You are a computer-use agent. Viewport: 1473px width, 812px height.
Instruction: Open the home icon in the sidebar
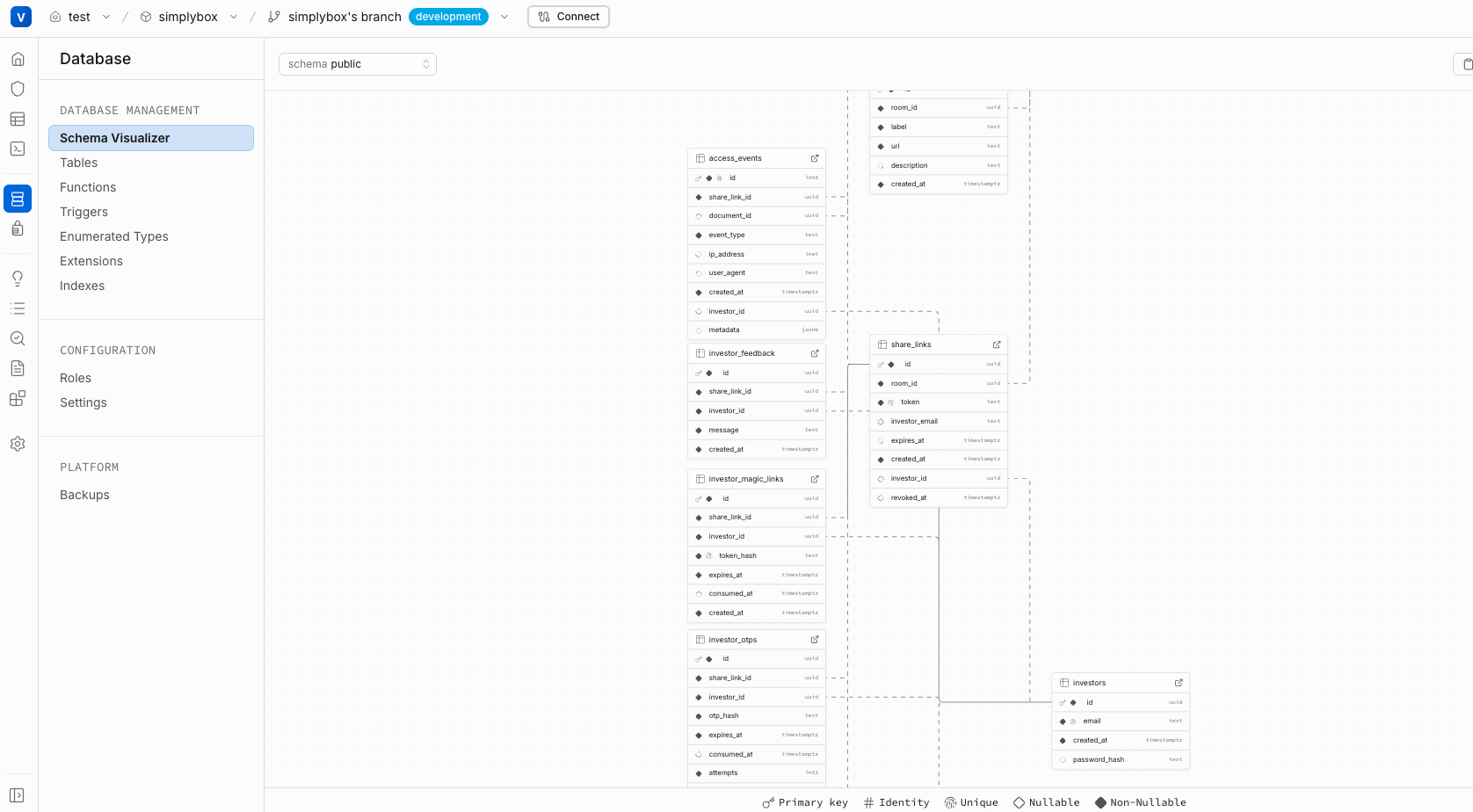click(18, 59)
